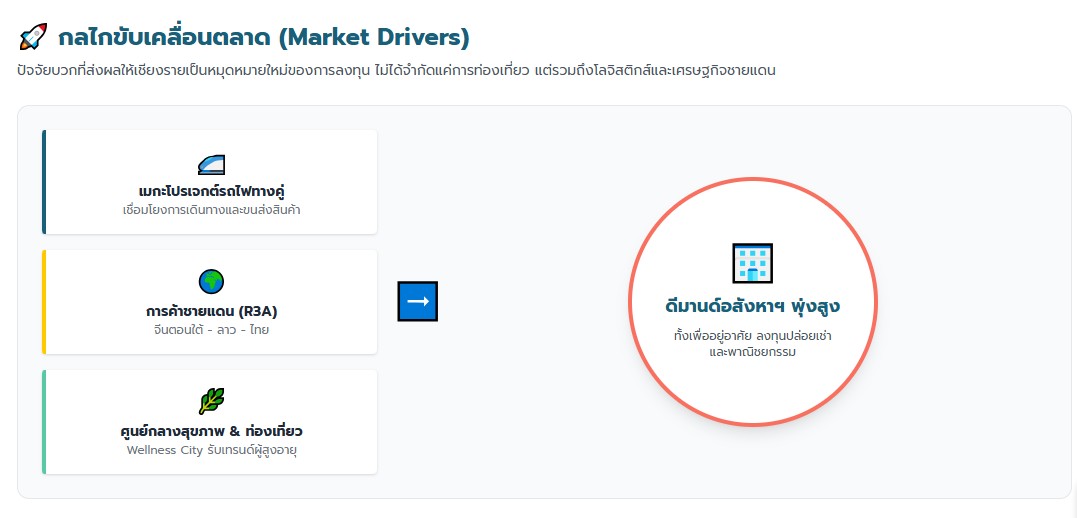Viewport: 1077px width, 518px height.
Task: Open the การค้าชายแดน (R3A) card title
Action: (211, 311)
